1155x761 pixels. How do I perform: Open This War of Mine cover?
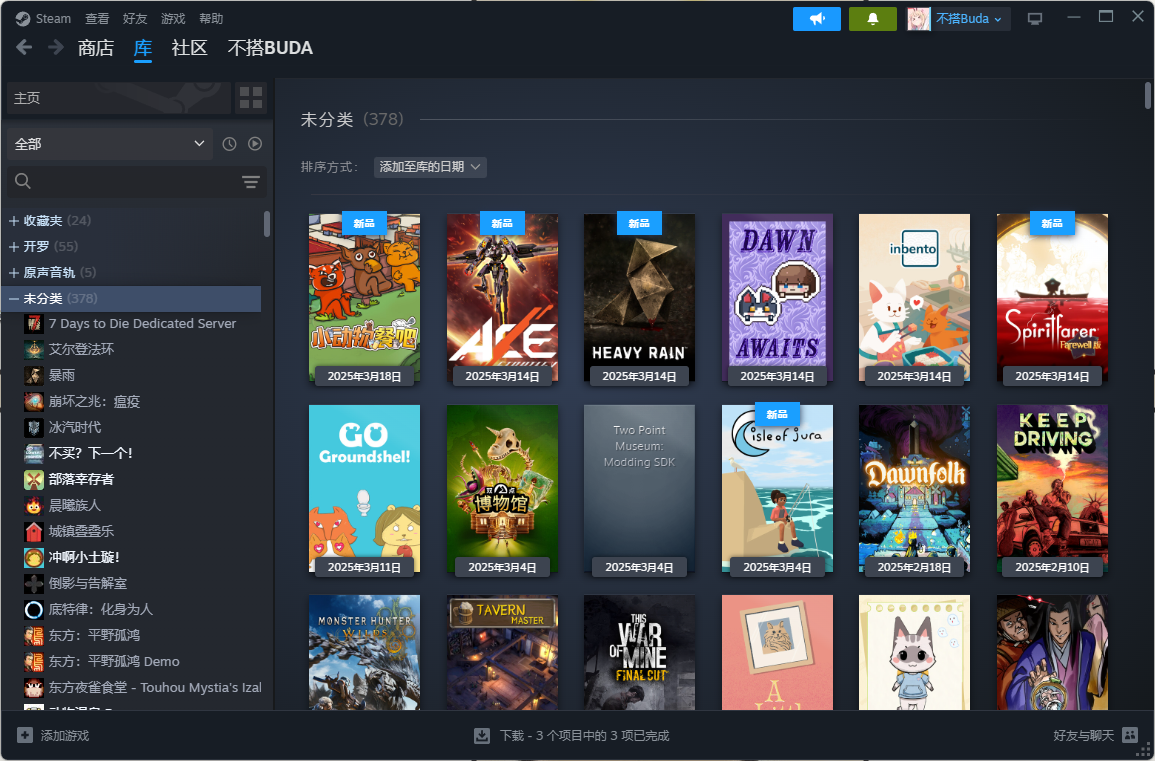tap(639, 653)
